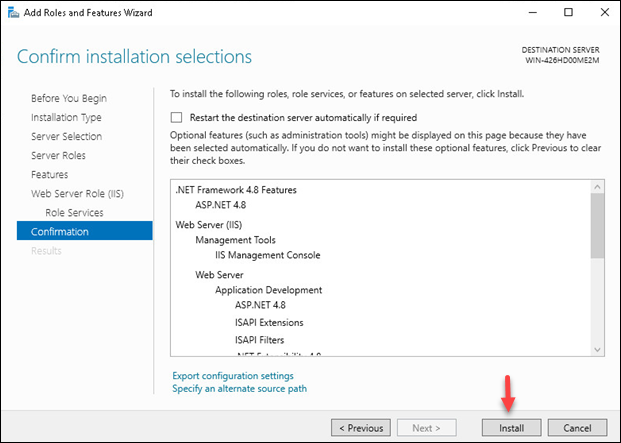Open Export configuration settings link
Viewport: 621px width, 443px height.
(233, 375)
